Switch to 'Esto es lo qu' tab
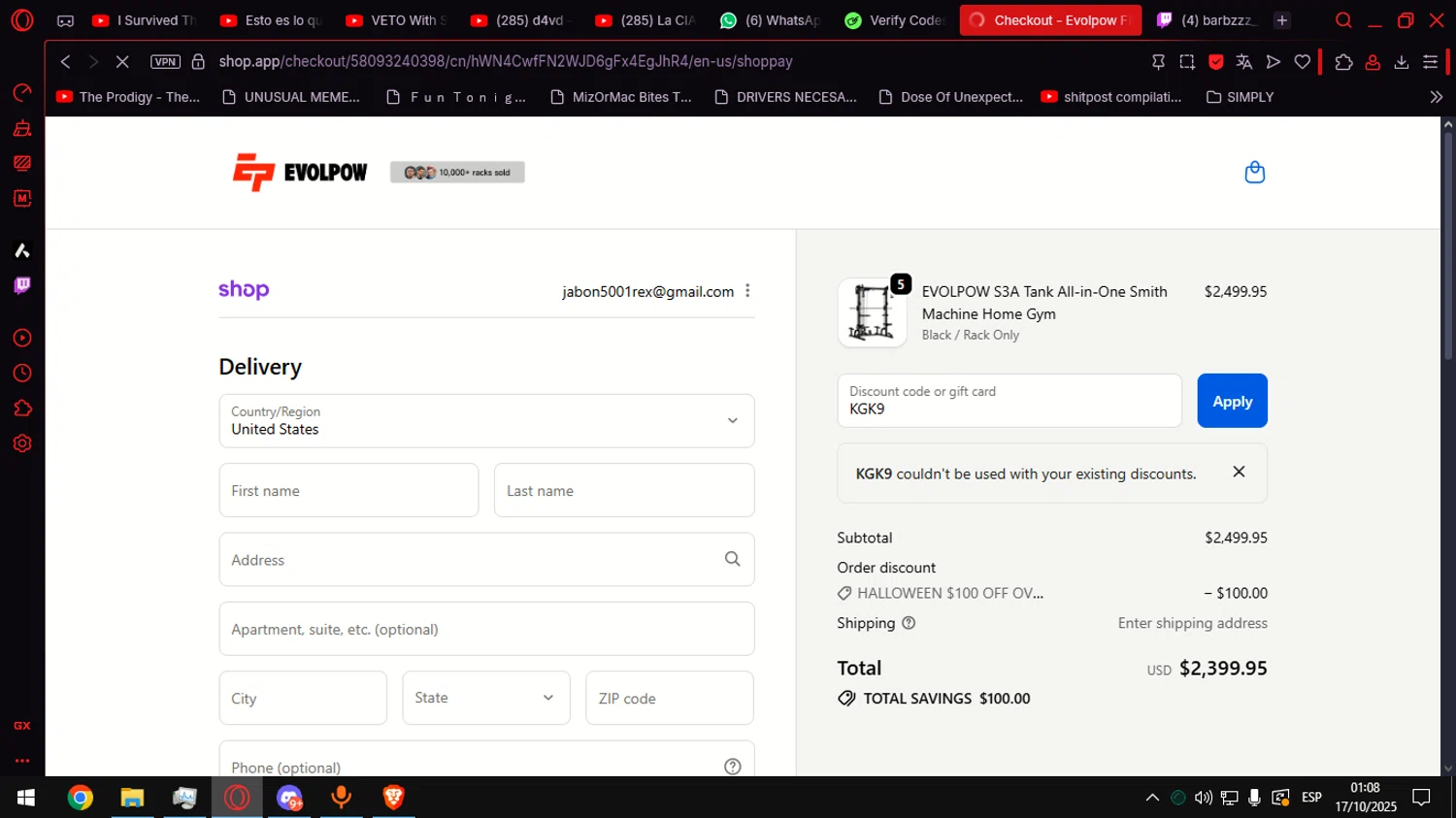This screenshot has height=818, width=1456. click(x=271, y=20)
